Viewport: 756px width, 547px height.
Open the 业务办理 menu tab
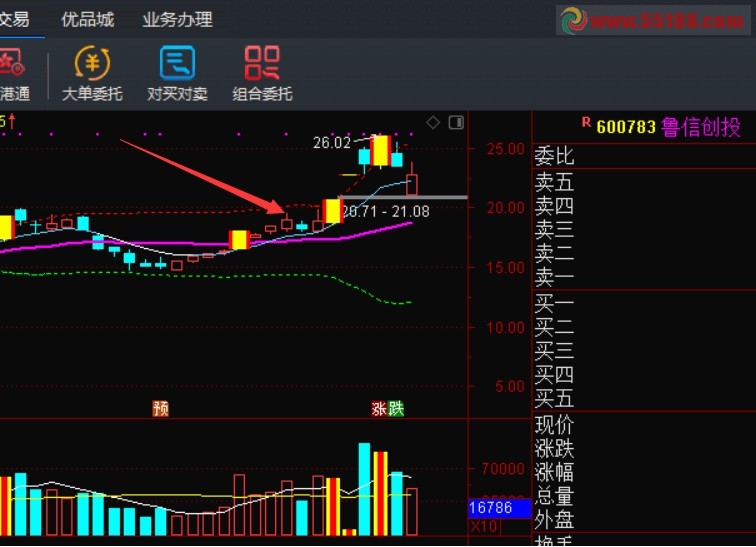177,20
